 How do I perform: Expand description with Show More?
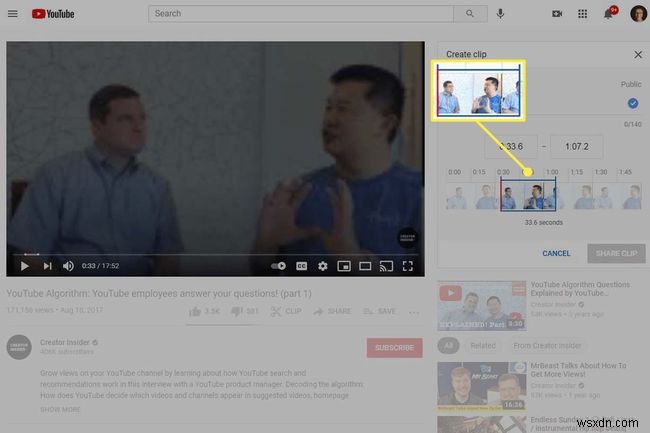point(60,409)
